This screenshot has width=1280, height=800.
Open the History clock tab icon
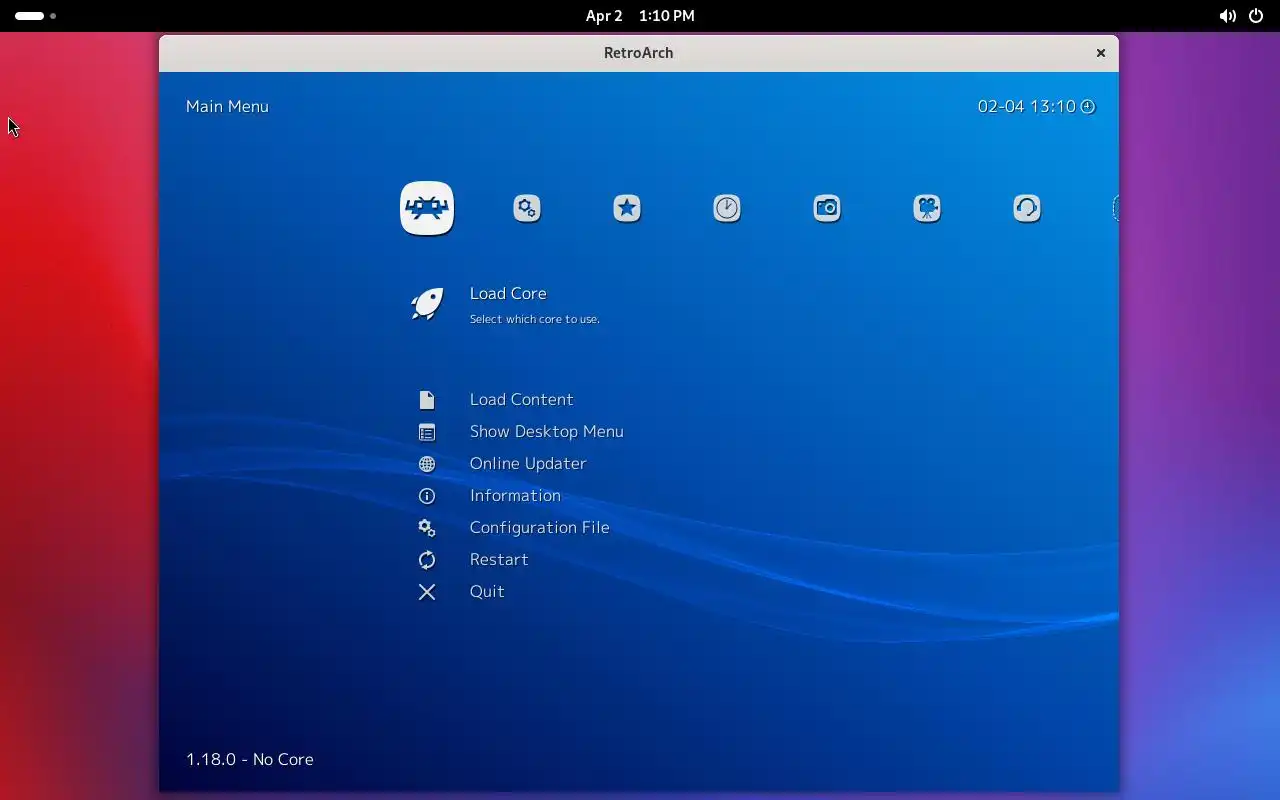click(727, 208)
